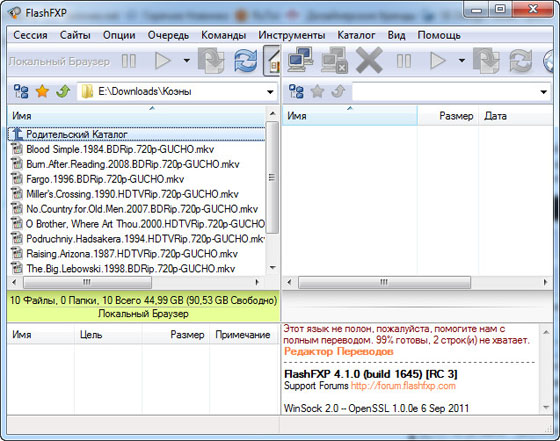Click the right pane refresh icon

[x=520, y=61]
